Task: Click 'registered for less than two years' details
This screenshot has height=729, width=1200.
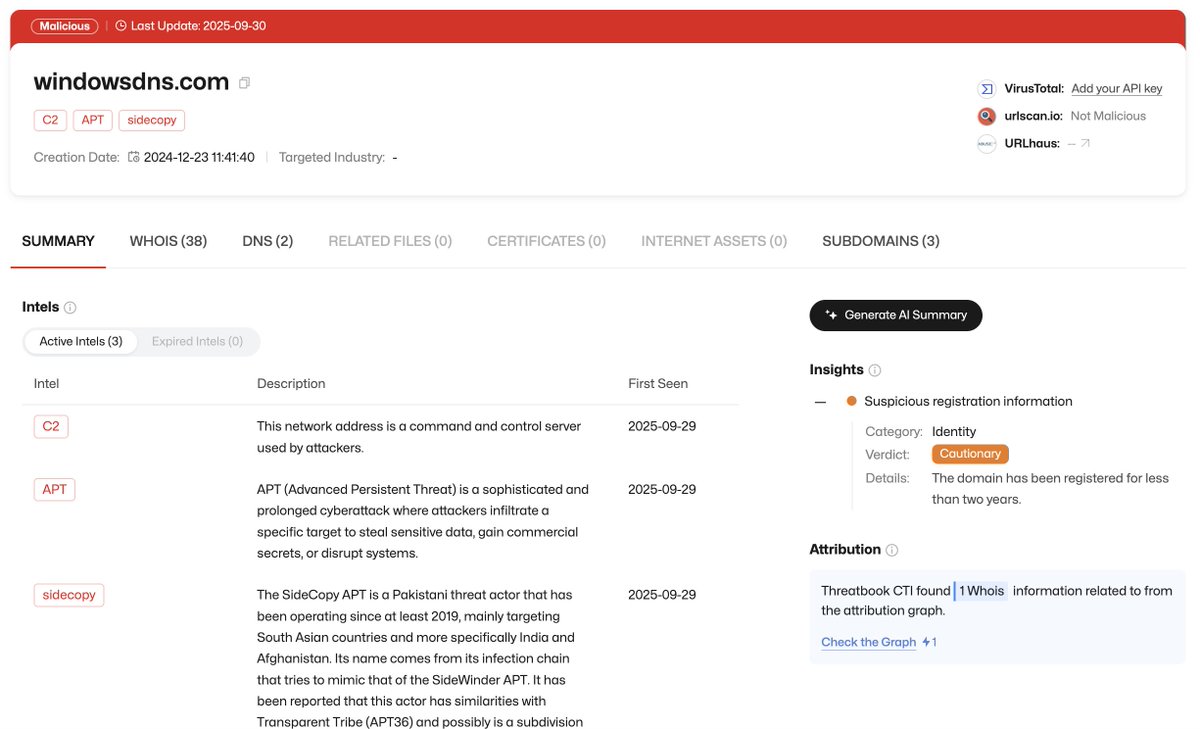Action: click(1050, 489)
